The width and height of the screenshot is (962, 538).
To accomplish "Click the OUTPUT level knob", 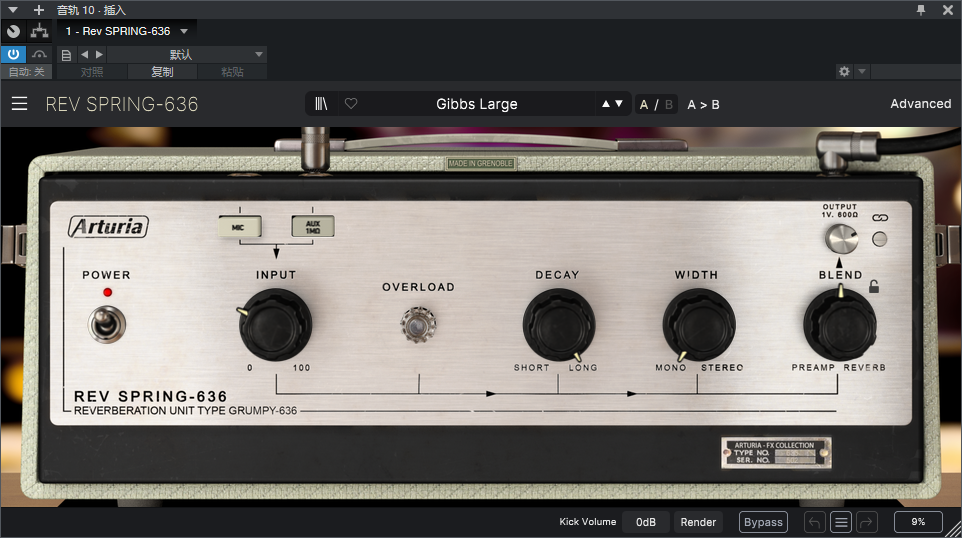I will 841,239.
